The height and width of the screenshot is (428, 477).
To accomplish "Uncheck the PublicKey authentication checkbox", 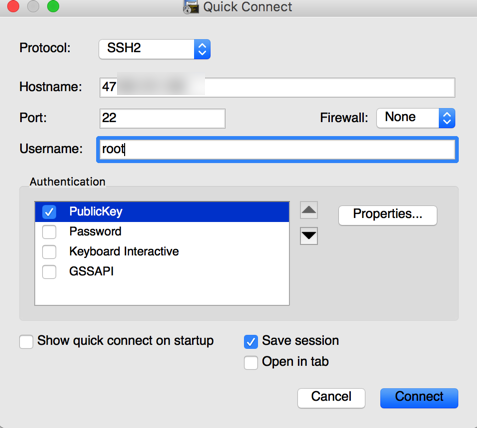I will [49, 212].
